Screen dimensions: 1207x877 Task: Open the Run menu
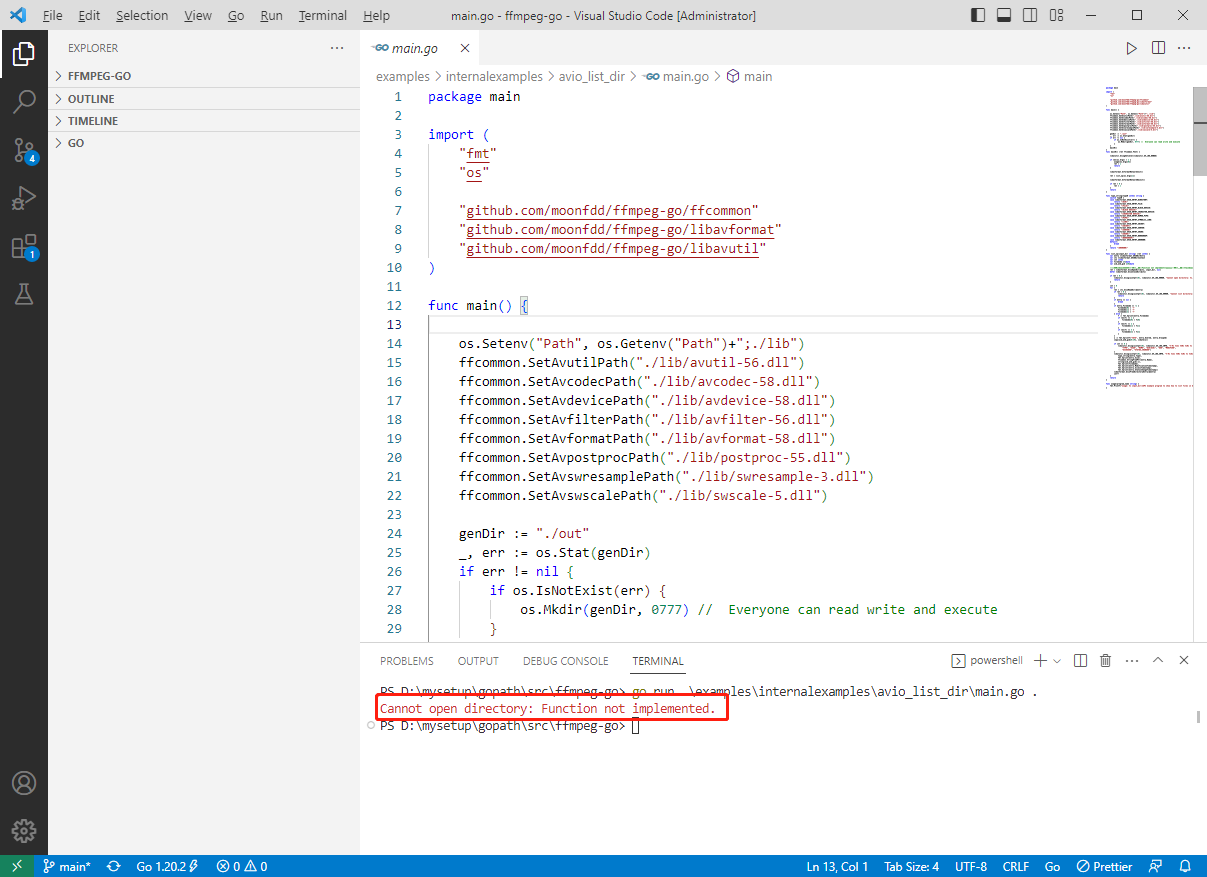click(x=271, y=16)
